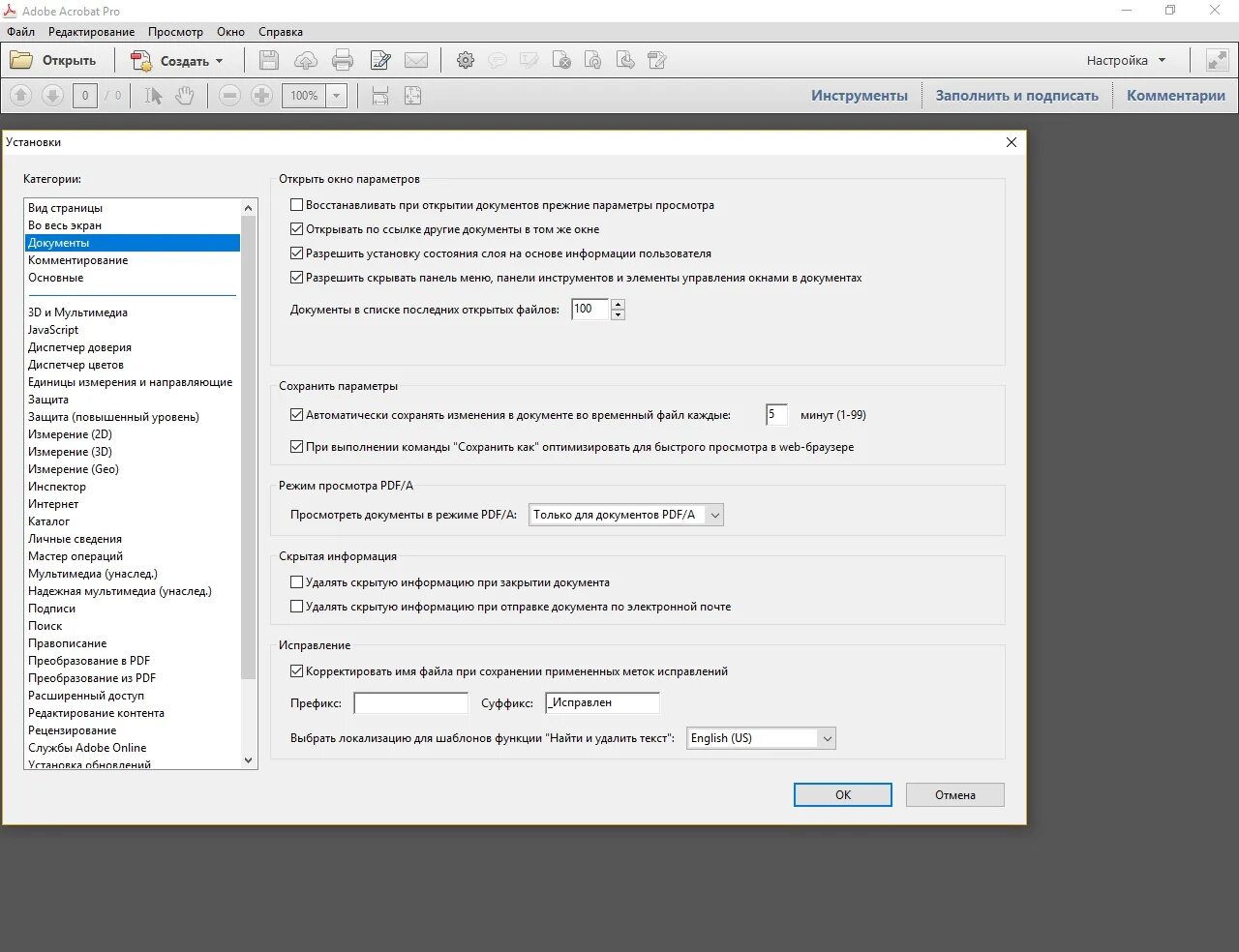Open the Справка menu
This screenshot has width=1239, height=952.
[281, 32]
